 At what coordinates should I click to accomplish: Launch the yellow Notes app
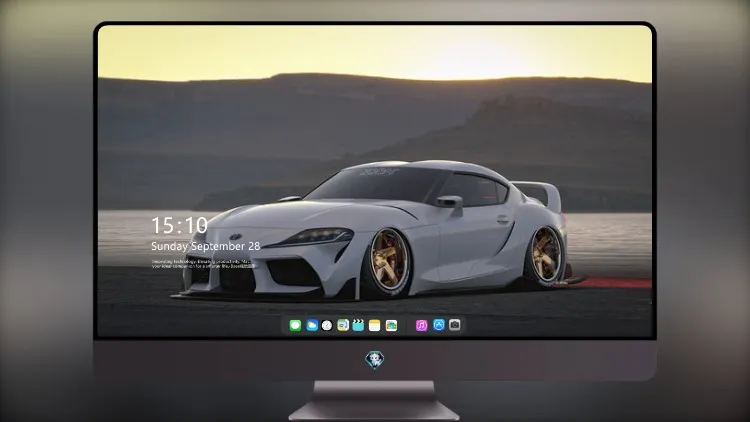point(375,325)
